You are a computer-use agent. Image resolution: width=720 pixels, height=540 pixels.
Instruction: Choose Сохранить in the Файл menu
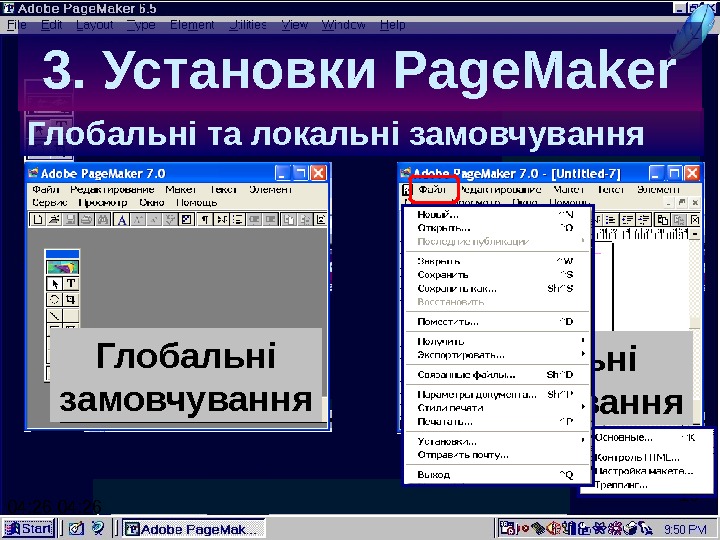[497, 275]
